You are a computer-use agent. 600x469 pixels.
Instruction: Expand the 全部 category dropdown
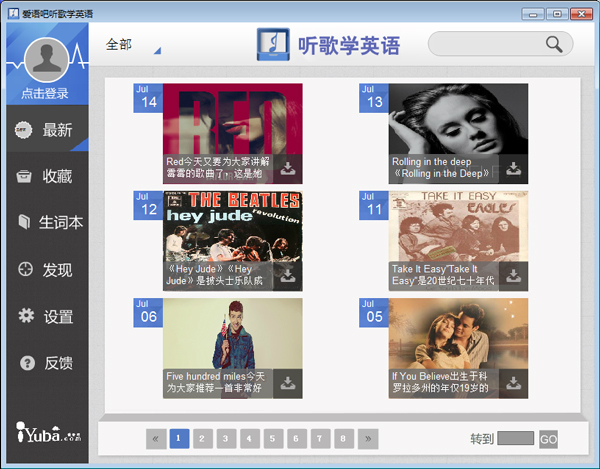tap(132, 45)
